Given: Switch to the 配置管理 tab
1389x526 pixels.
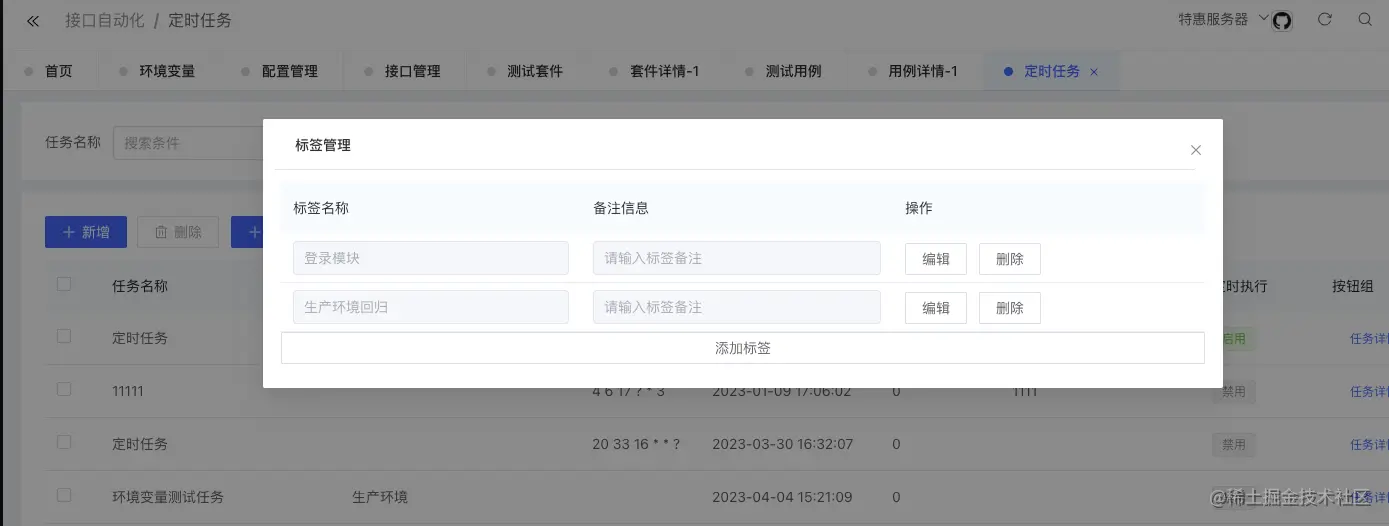Looking at the screenshot, I should coord(290,71).
